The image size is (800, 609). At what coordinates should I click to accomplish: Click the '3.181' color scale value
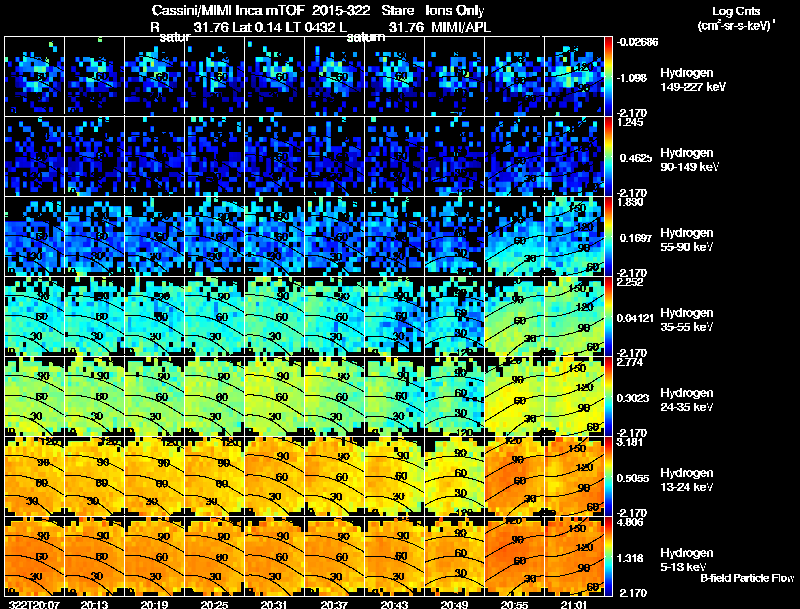(631, 442)
